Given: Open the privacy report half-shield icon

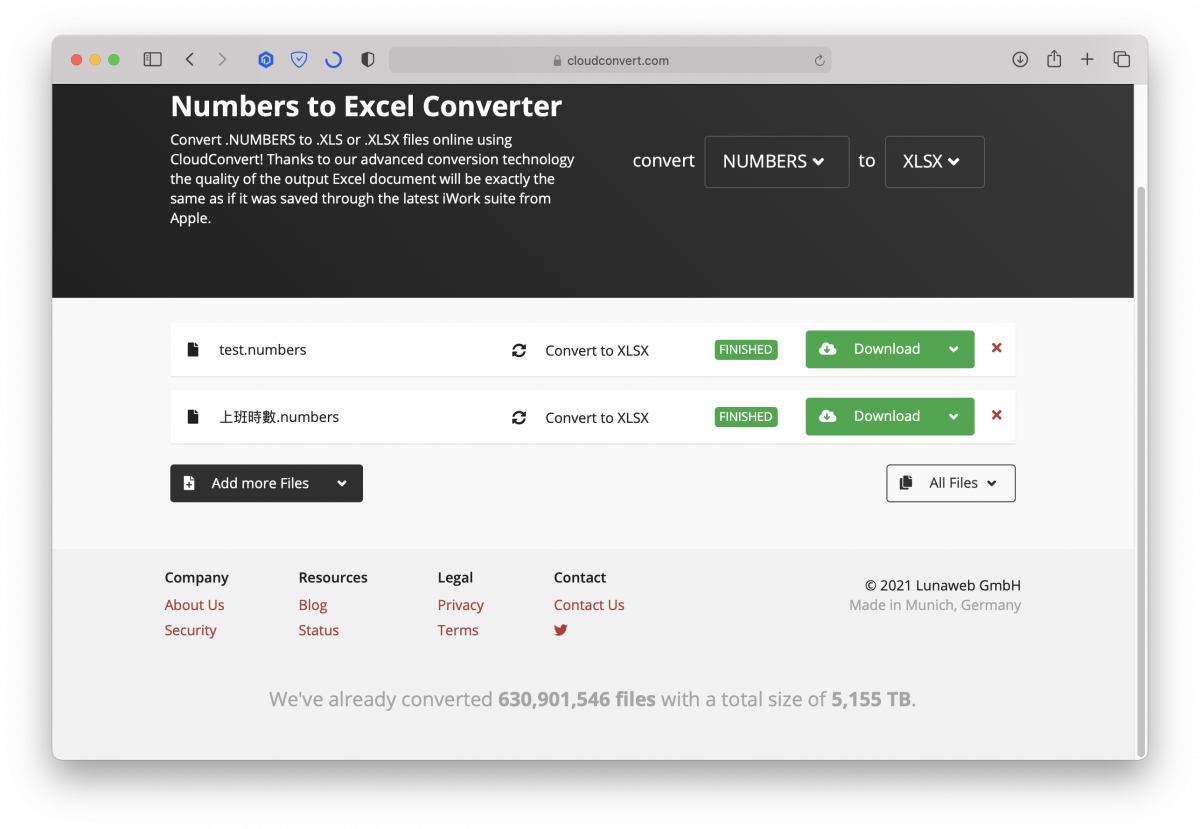Looking at the screenshot, I should pyautogui.click(x=367, y=60).
